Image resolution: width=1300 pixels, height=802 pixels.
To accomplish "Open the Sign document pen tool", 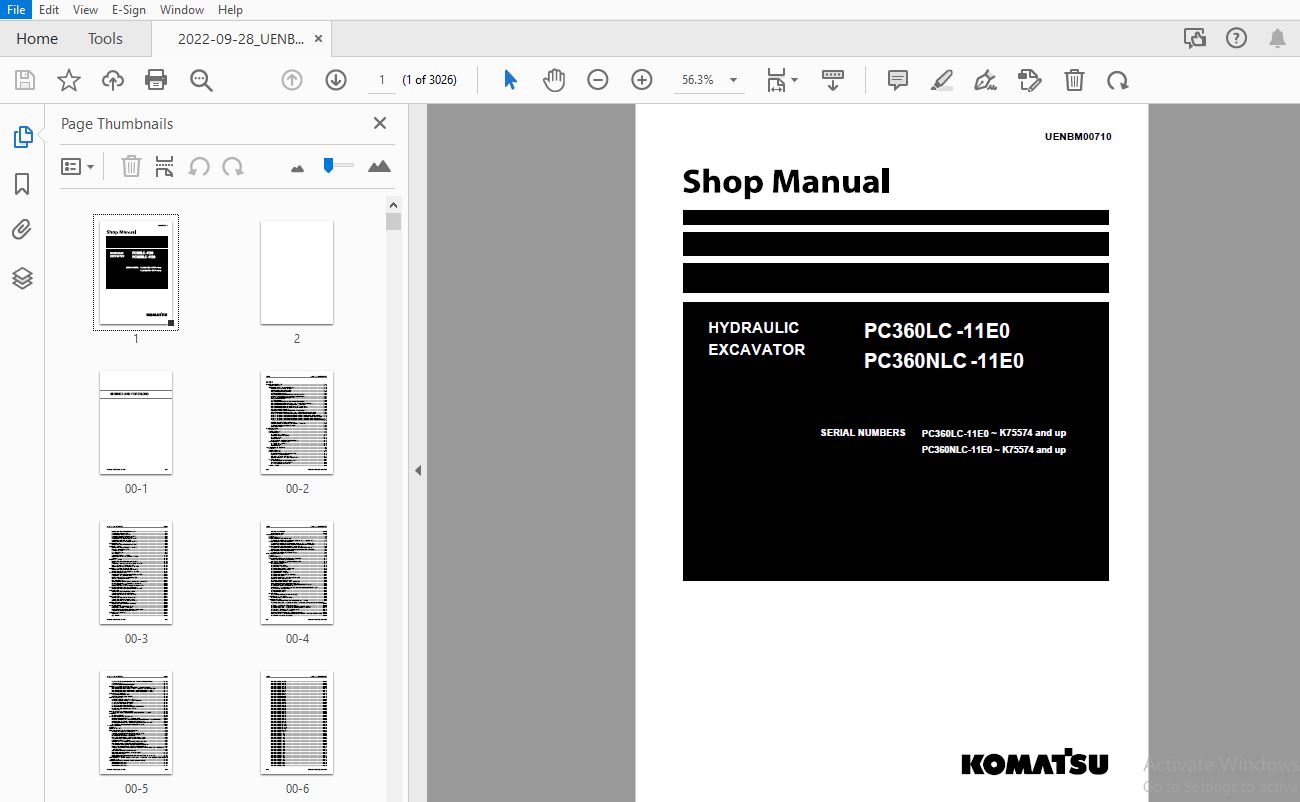I will pyautogui.click(x=986, y=80).
